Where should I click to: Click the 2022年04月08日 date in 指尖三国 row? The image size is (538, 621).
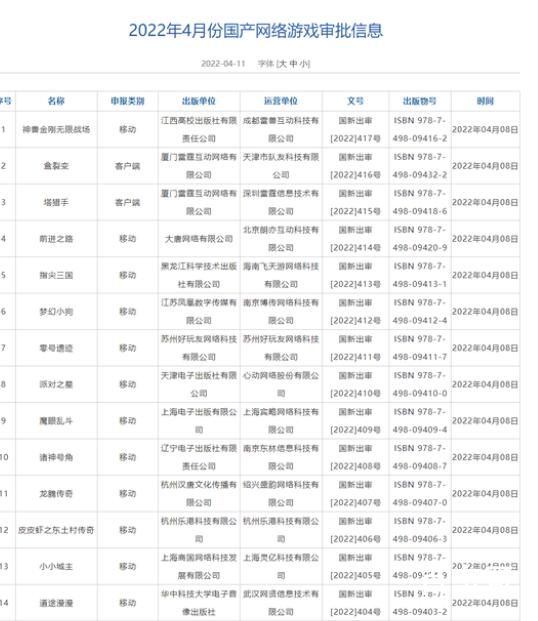pos(485,275)
